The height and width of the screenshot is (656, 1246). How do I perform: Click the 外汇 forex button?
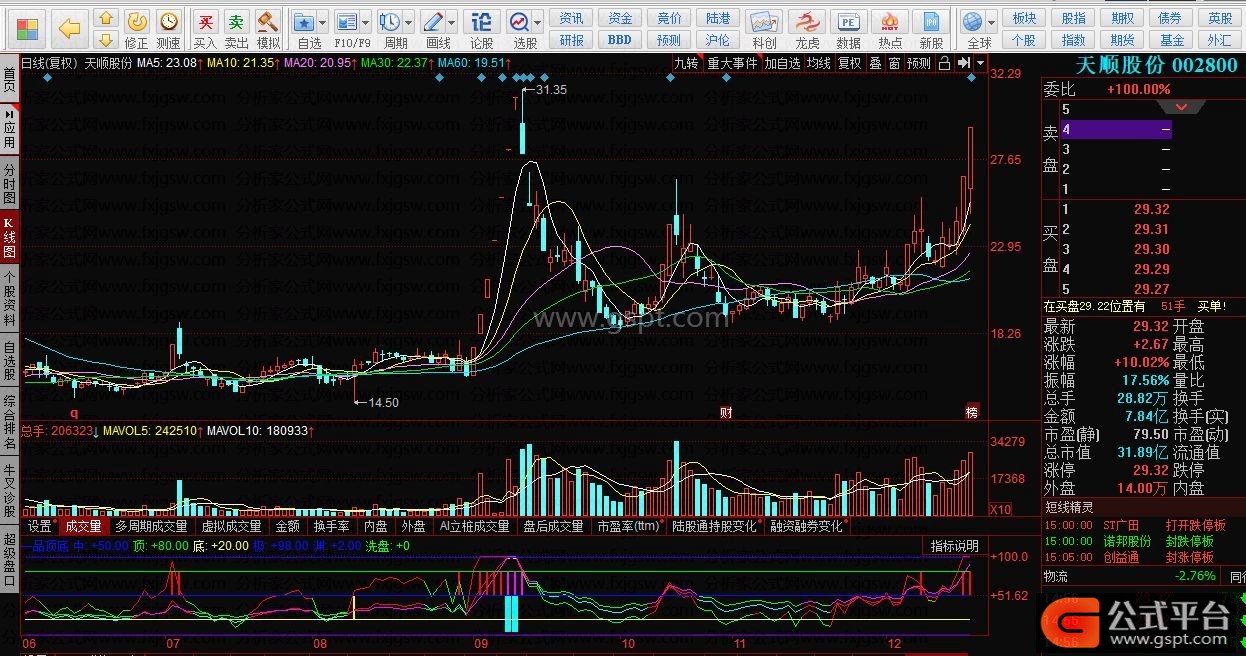click(1220, 40)
